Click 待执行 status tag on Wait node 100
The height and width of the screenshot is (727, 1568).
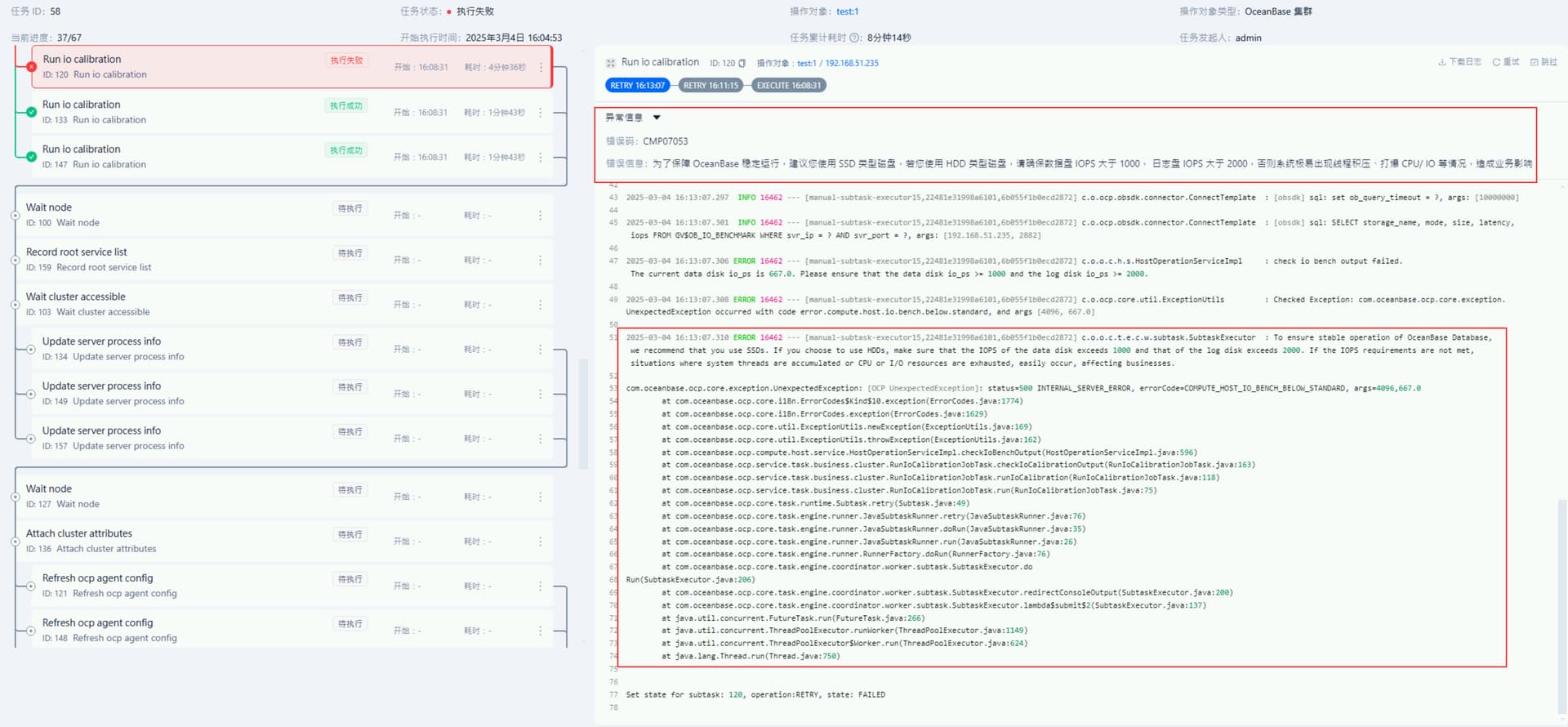(350, 208)
